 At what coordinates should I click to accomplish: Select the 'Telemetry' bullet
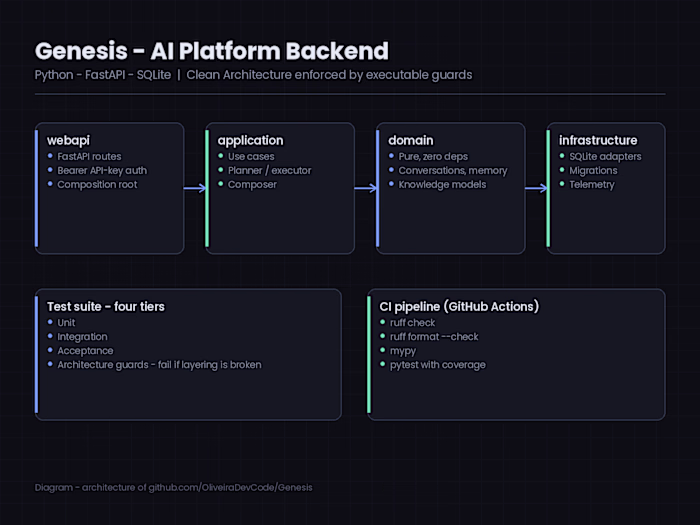tap(592, 184)
